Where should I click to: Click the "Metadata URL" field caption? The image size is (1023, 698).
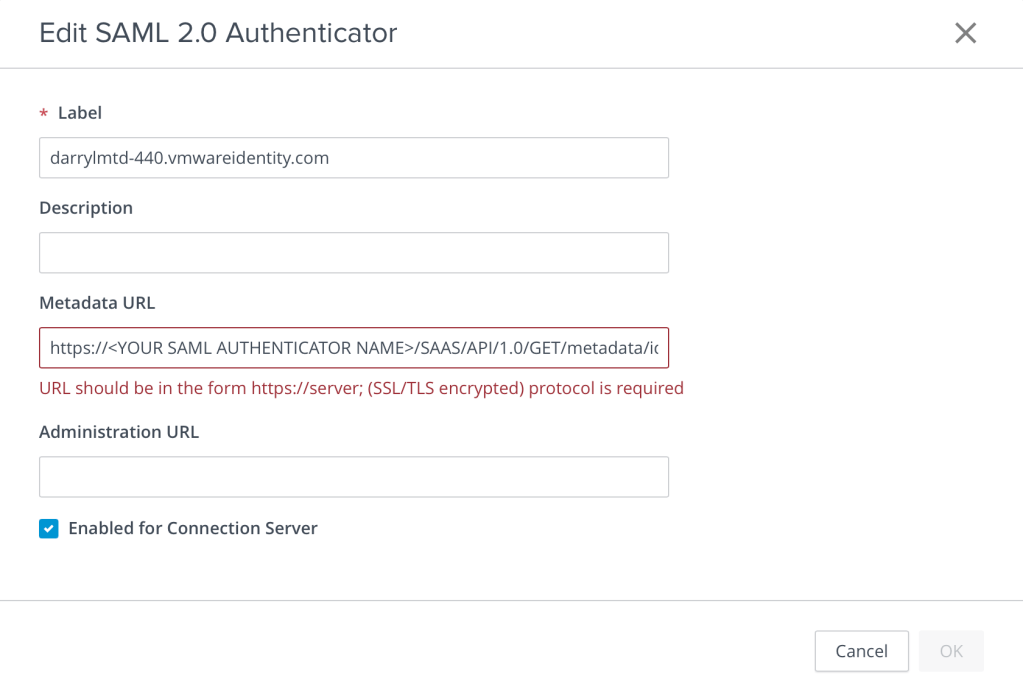97,302
